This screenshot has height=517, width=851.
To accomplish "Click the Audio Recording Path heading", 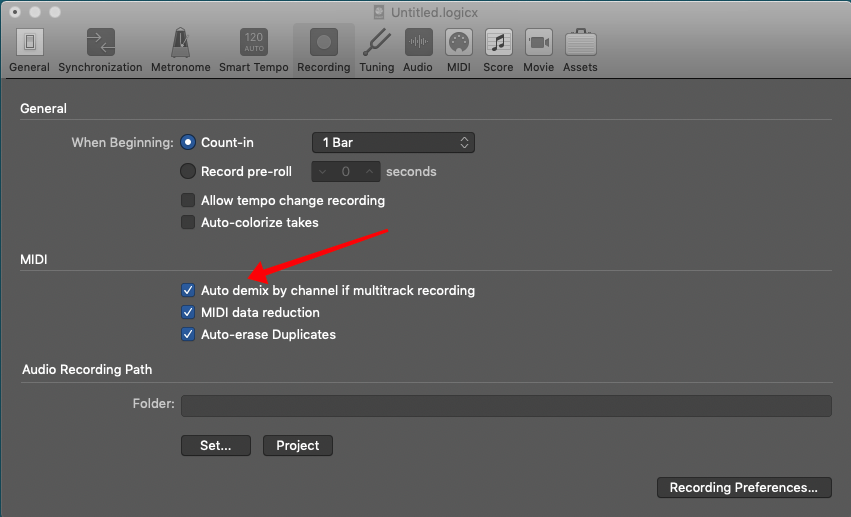I will (x=87, y=369).
